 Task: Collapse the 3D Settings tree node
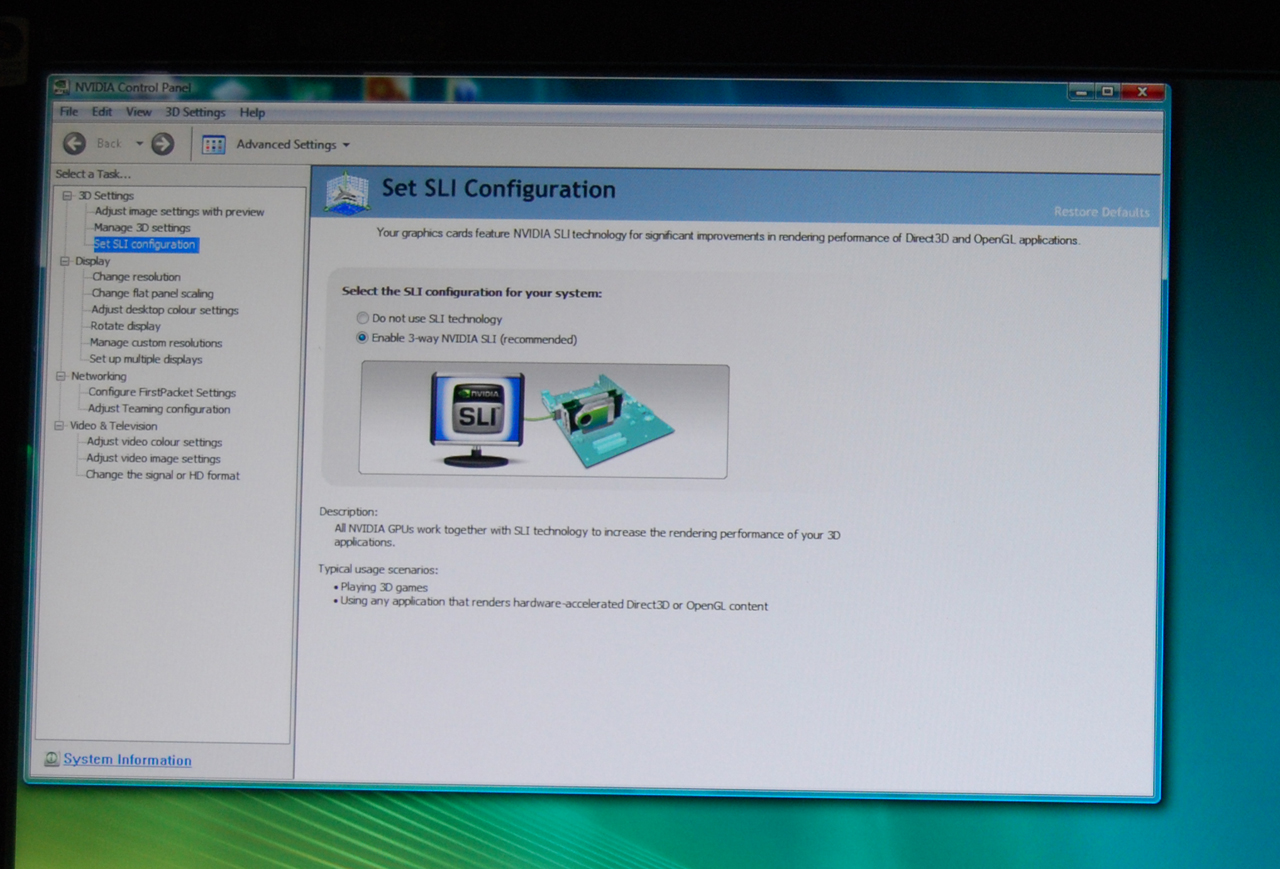tap(68, 196)
